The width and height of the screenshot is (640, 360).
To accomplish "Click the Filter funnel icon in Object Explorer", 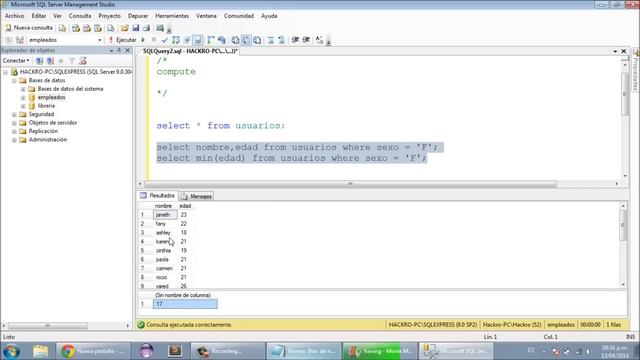I will pos(72,61).
